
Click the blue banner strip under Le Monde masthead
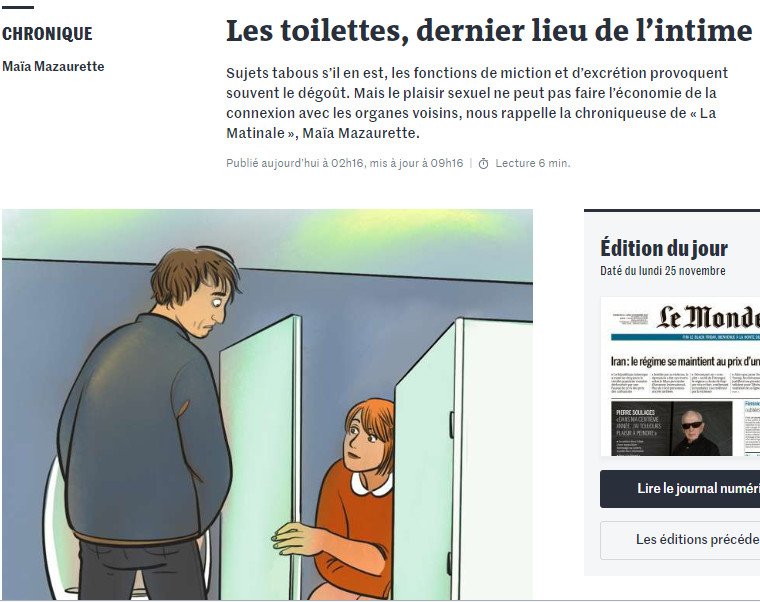click(x=685, y=337)
